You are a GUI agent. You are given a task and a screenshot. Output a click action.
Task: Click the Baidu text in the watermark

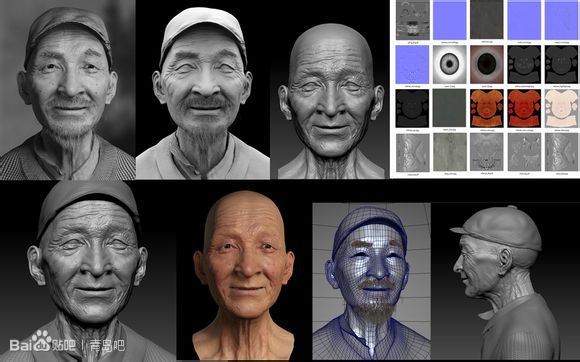21,345
